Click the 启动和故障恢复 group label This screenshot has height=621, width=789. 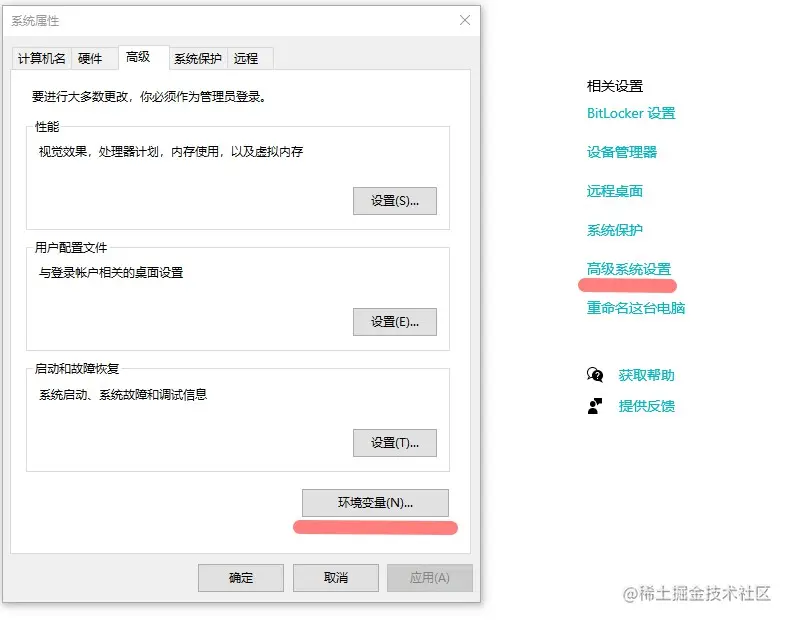pyautogui.click(x=77, y=369)
